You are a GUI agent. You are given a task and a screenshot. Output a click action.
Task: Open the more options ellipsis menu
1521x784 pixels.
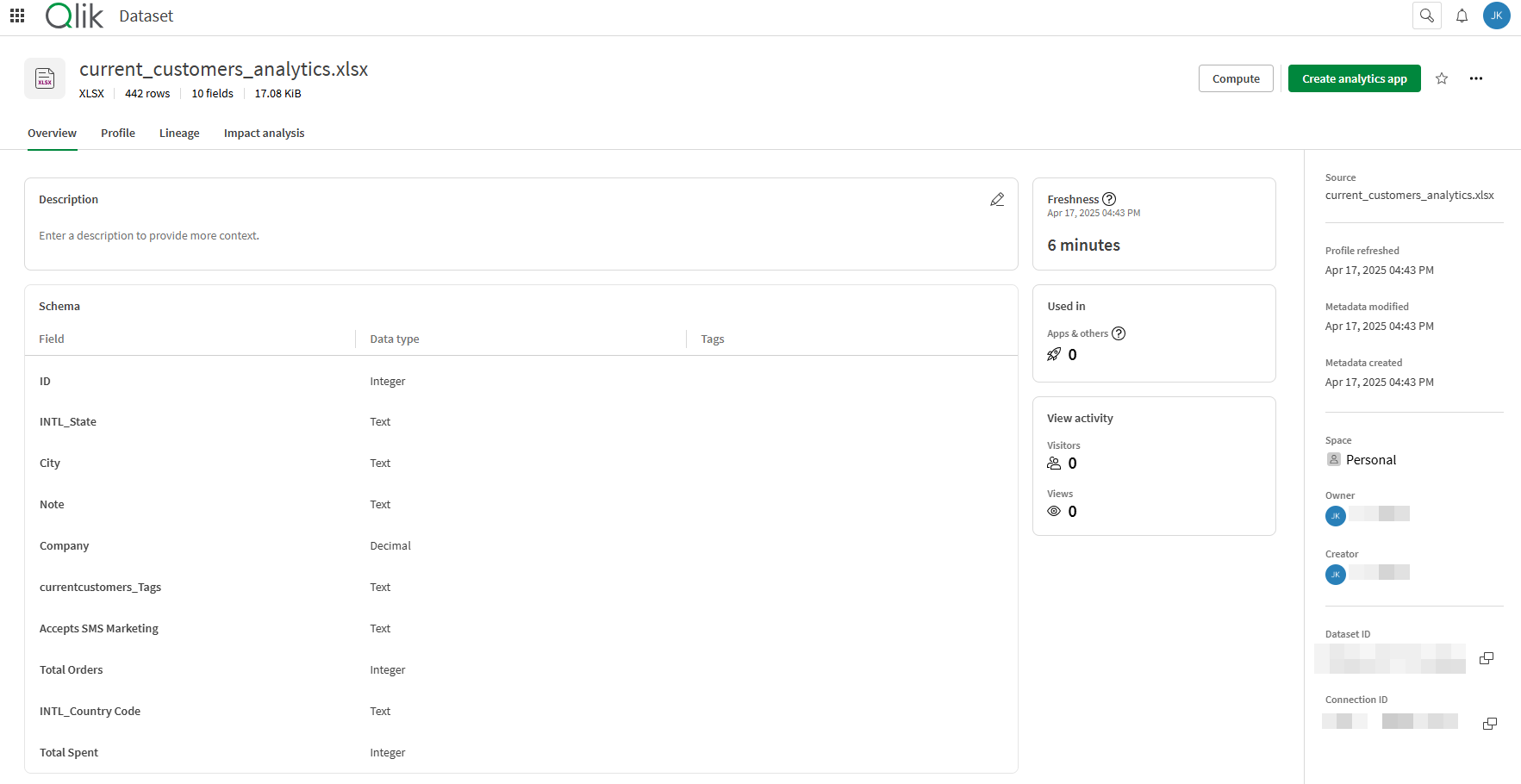click(1476, 78)
